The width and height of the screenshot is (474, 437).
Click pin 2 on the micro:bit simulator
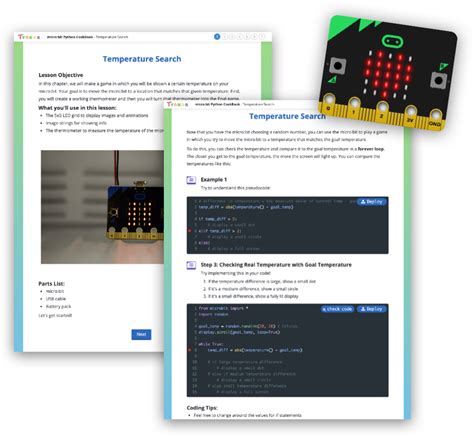(x=382, y=107)
